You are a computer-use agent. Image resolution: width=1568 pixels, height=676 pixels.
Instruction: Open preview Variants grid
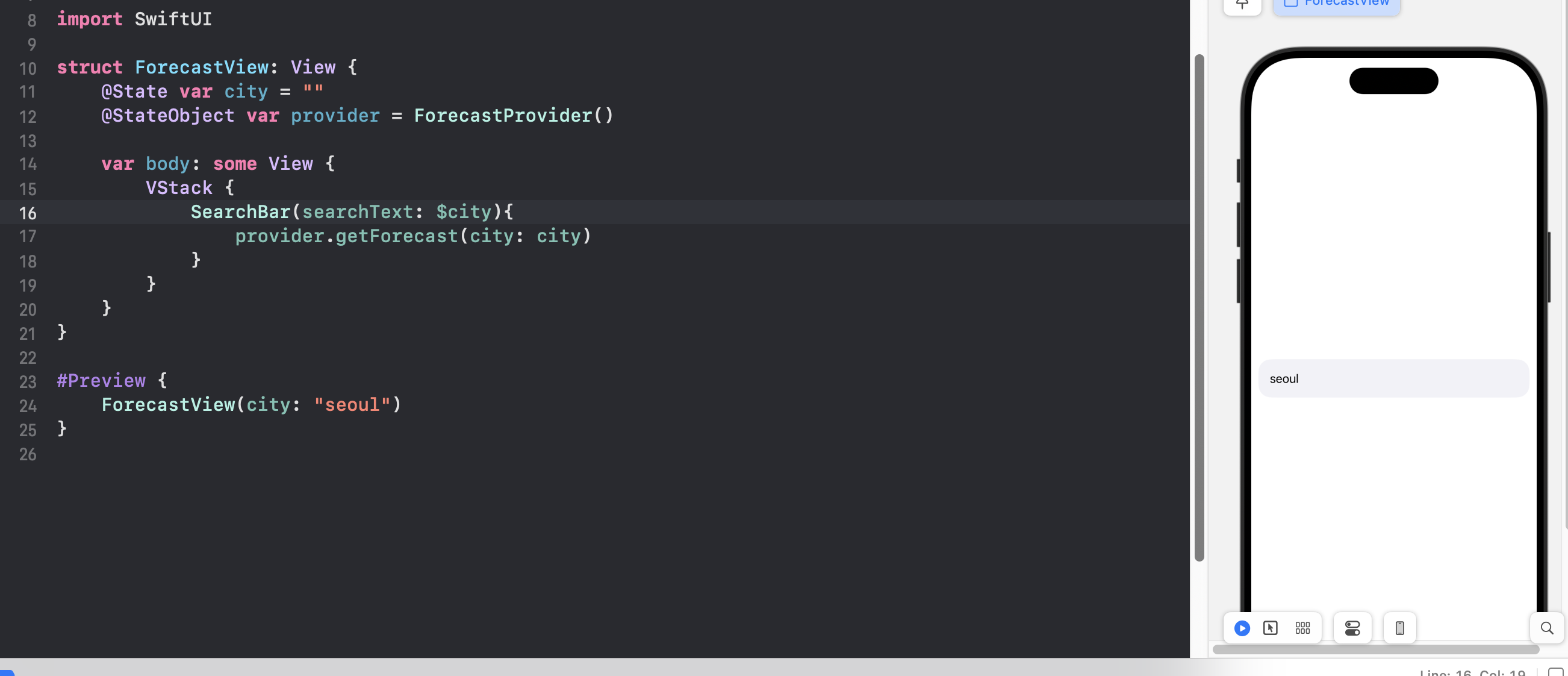point(1302,628)
